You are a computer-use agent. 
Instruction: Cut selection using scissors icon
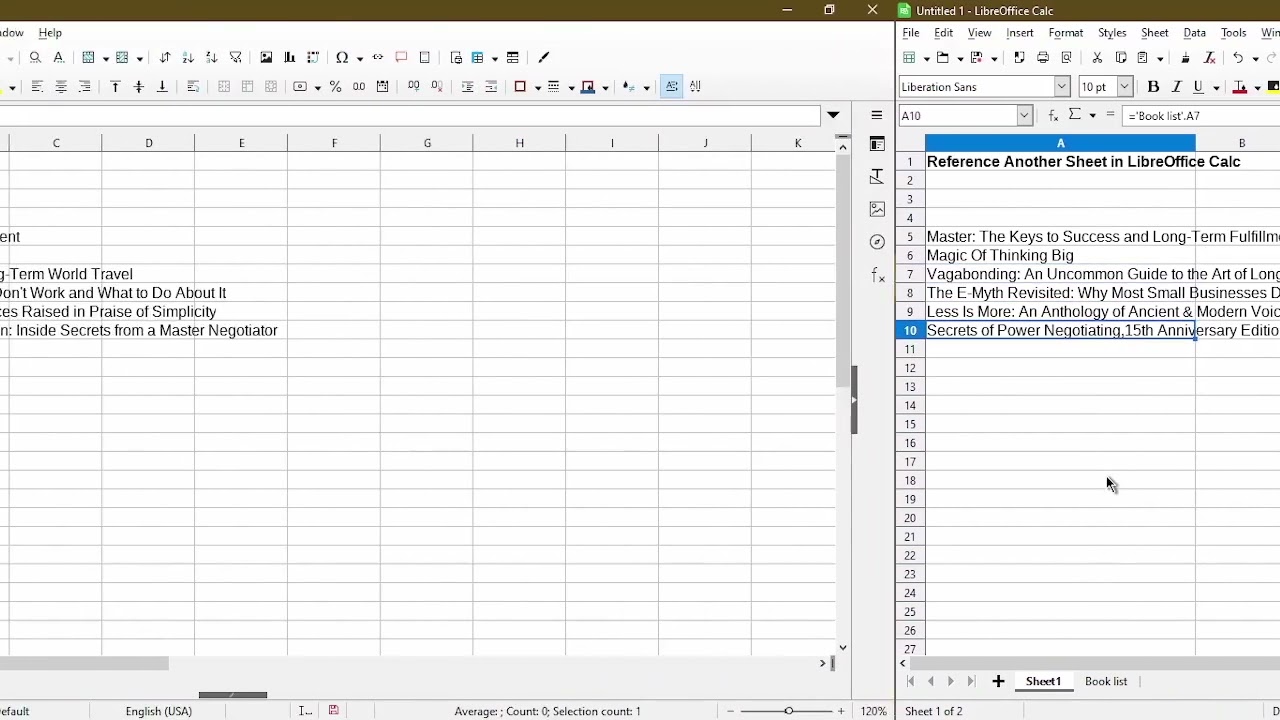[x=1097, y=58]
